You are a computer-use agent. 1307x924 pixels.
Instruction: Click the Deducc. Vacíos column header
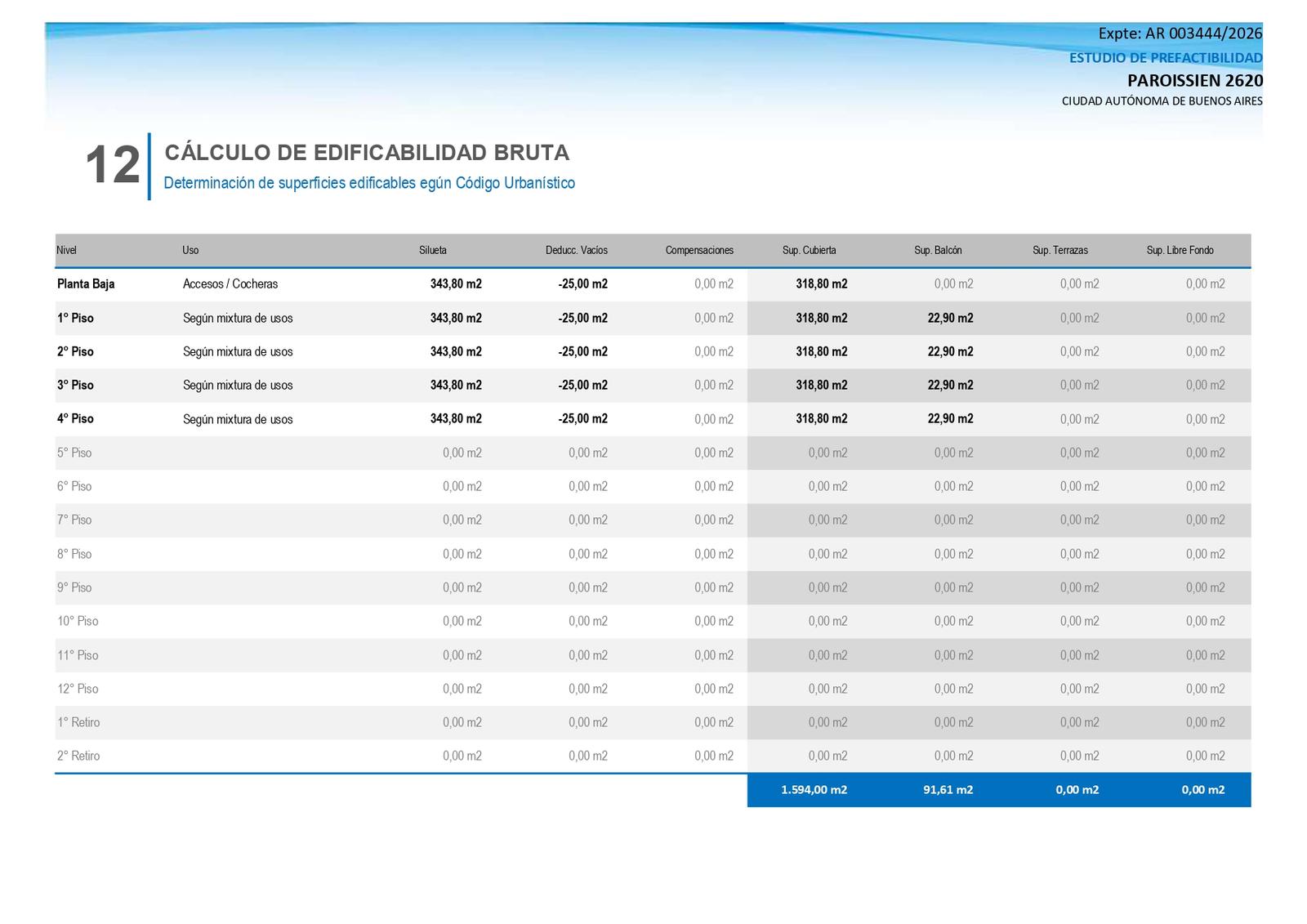point(577,250)
